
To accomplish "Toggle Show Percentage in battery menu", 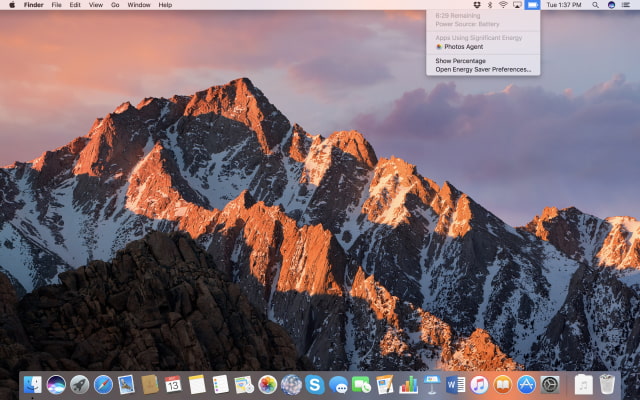I will [x=461, y=61].
